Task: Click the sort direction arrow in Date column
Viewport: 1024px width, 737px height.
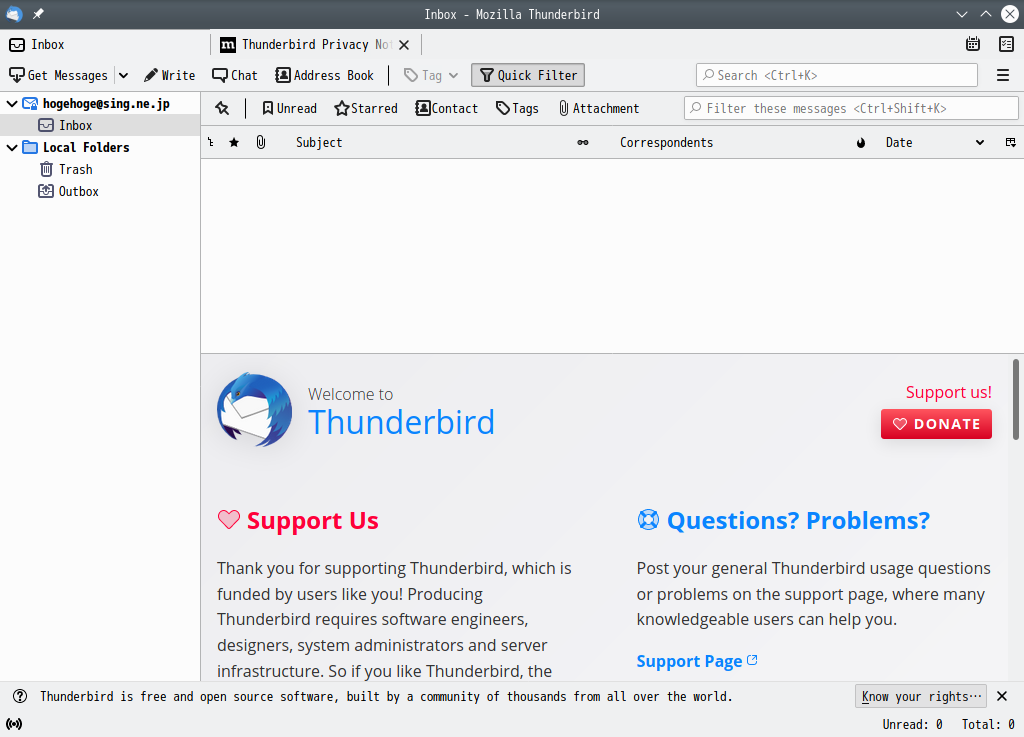Action: pyautogui.click(x=980, y=142)
